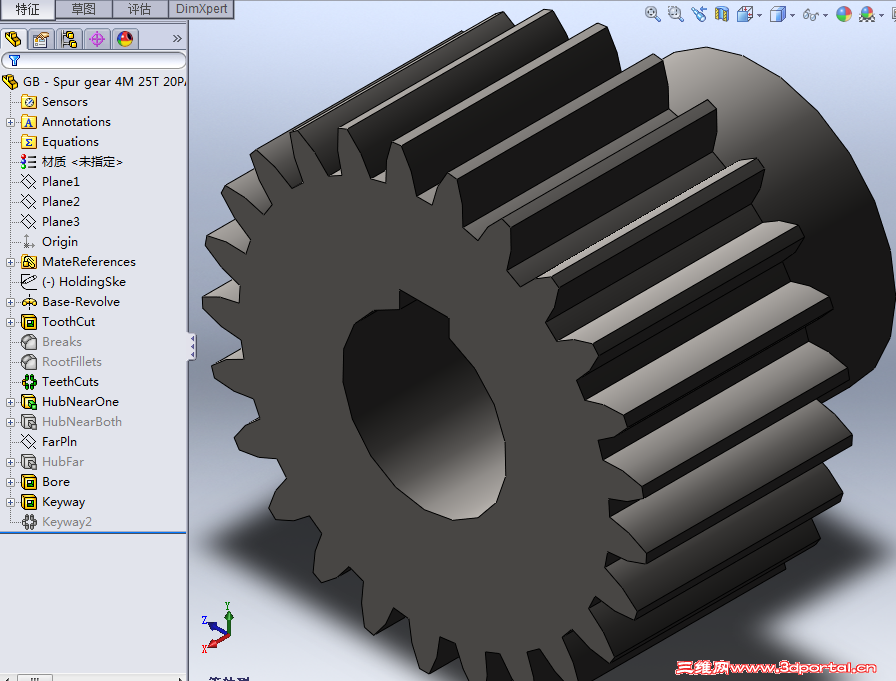Click the Zoom to Fit magnifier icon
Image resolution: width=896 pixels, height=681 pixels.
point(653,14)
